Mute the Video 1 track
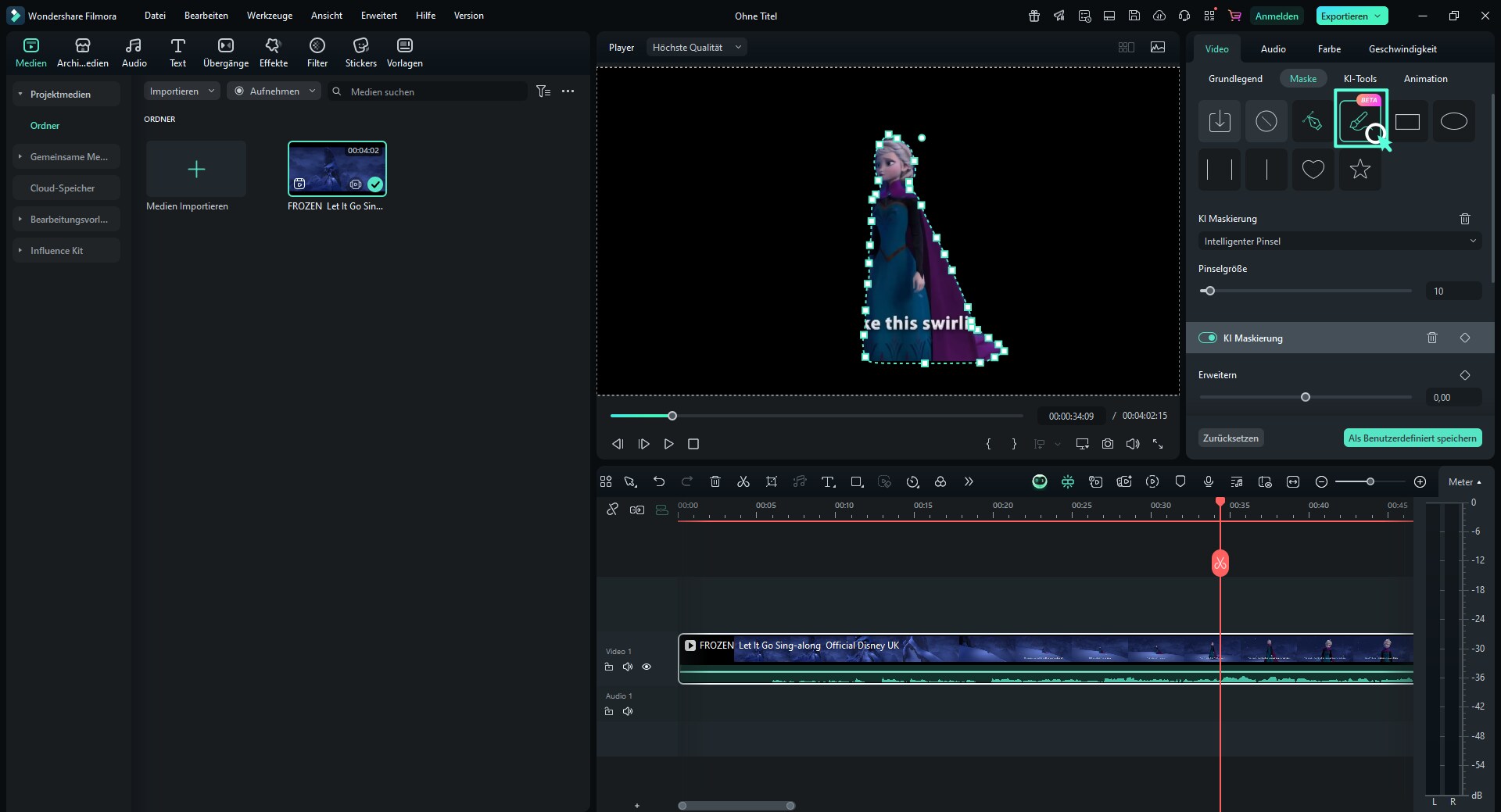Viewport: 1501px width, 812px height. coord(628,667)
